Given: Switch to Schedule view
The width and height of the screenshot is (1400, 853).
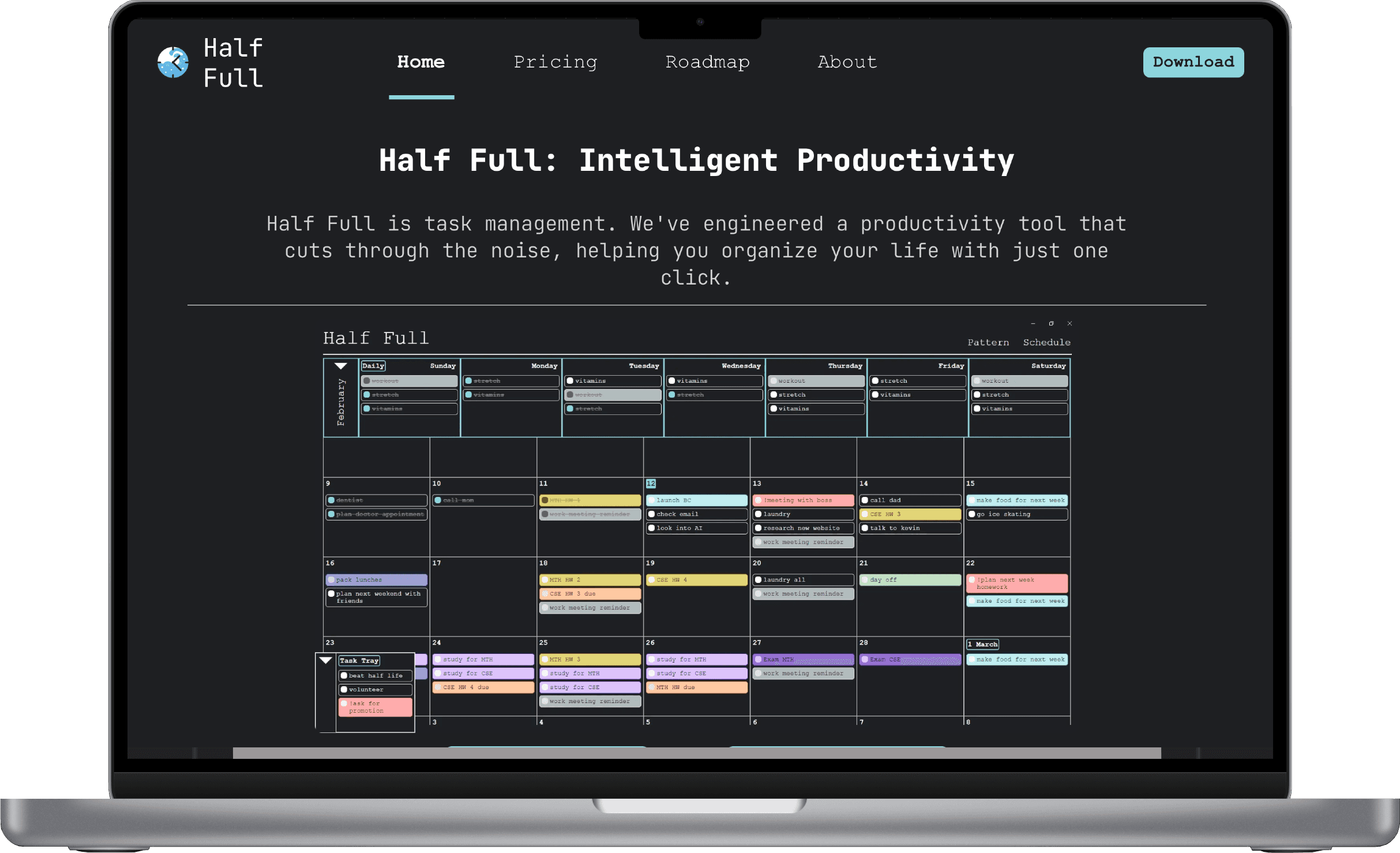Looking at the screenshot, I should pyautogui.click(x=1046, y=342).
